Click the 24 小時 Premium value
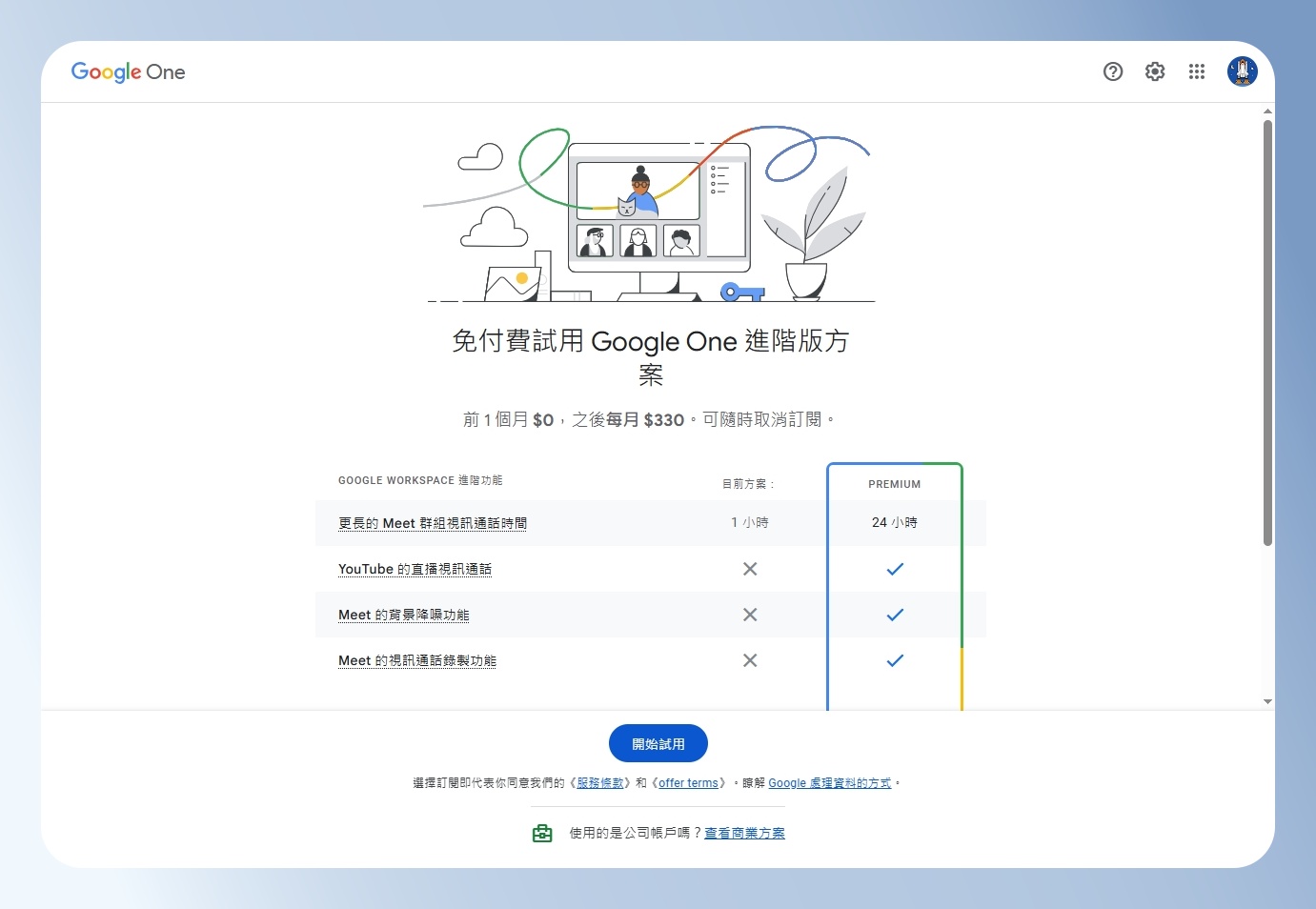1316x909 pixels. [895, 523]
